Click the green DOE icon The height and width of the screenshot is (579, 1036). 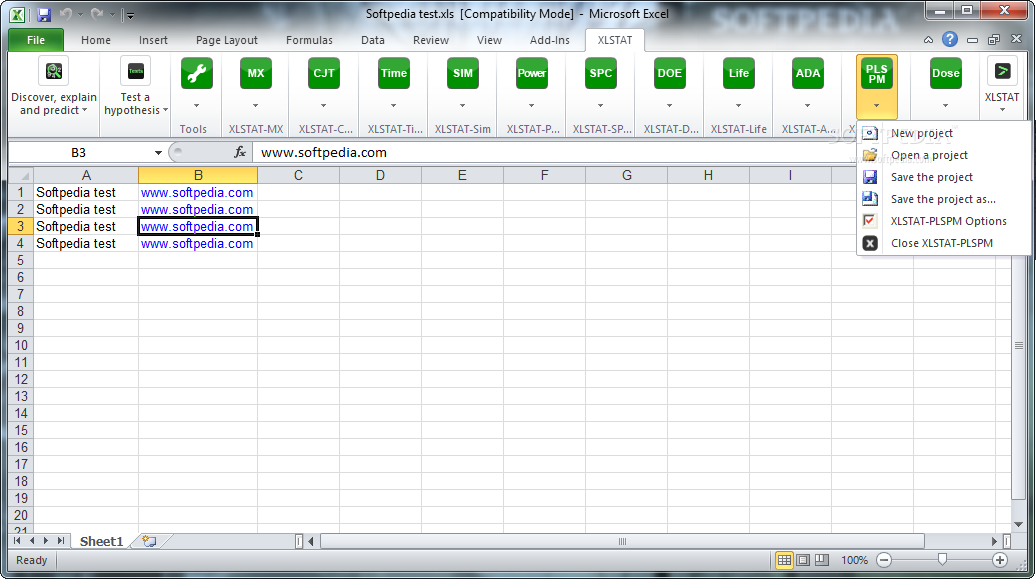[669, 73]
